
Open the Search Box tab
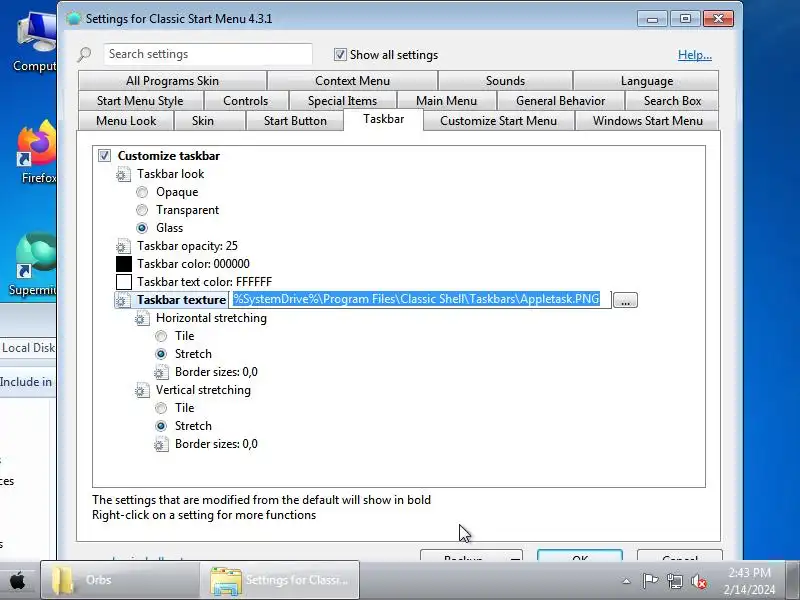point(672,101)
